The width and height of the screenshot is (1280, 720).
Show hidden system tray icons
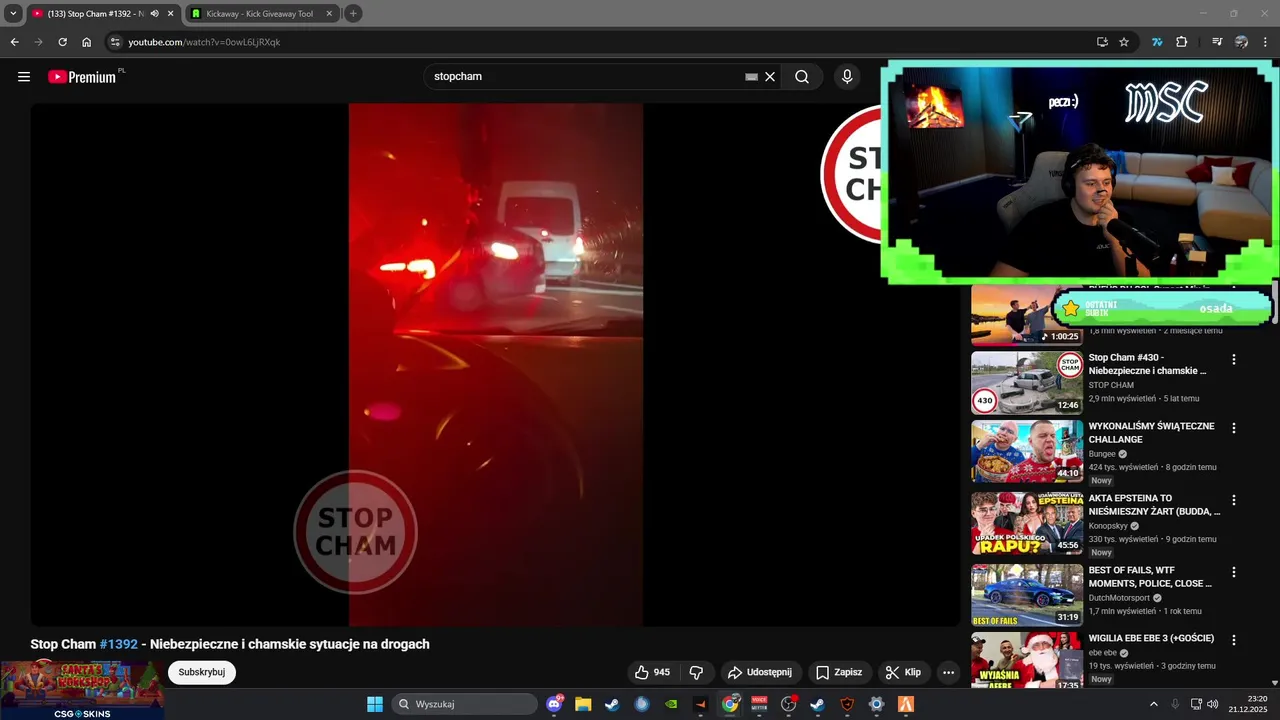pyautogui.click(x=1153, y=704)
